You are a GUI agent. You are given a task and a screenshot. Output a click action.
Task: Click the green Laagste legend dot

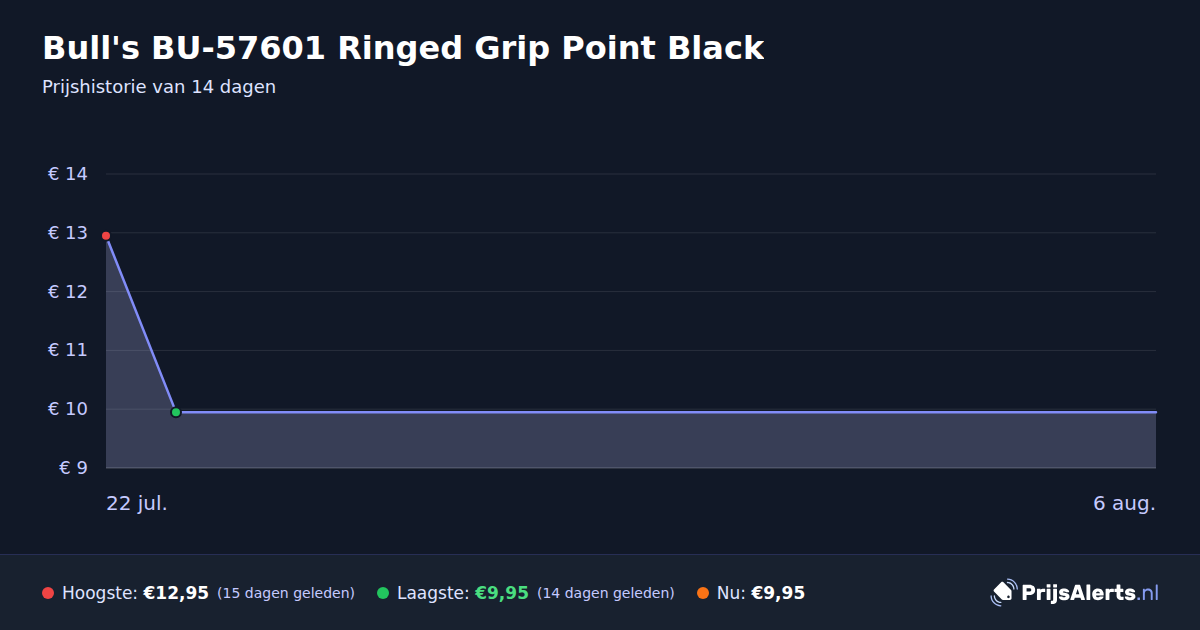tap(383, 593)
